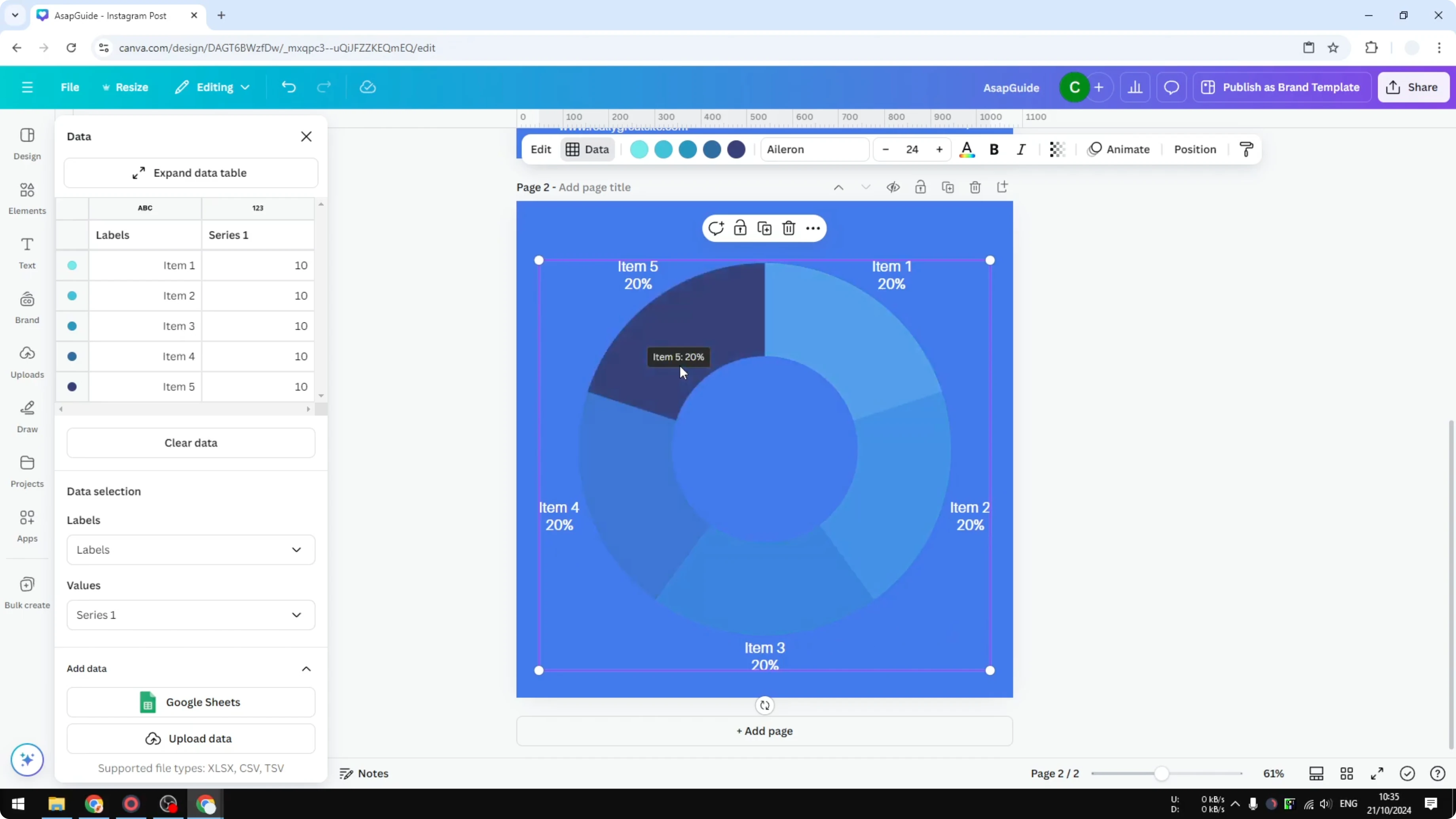
Task: Duplicate the selected chart
Action: (x=764, y=228)
